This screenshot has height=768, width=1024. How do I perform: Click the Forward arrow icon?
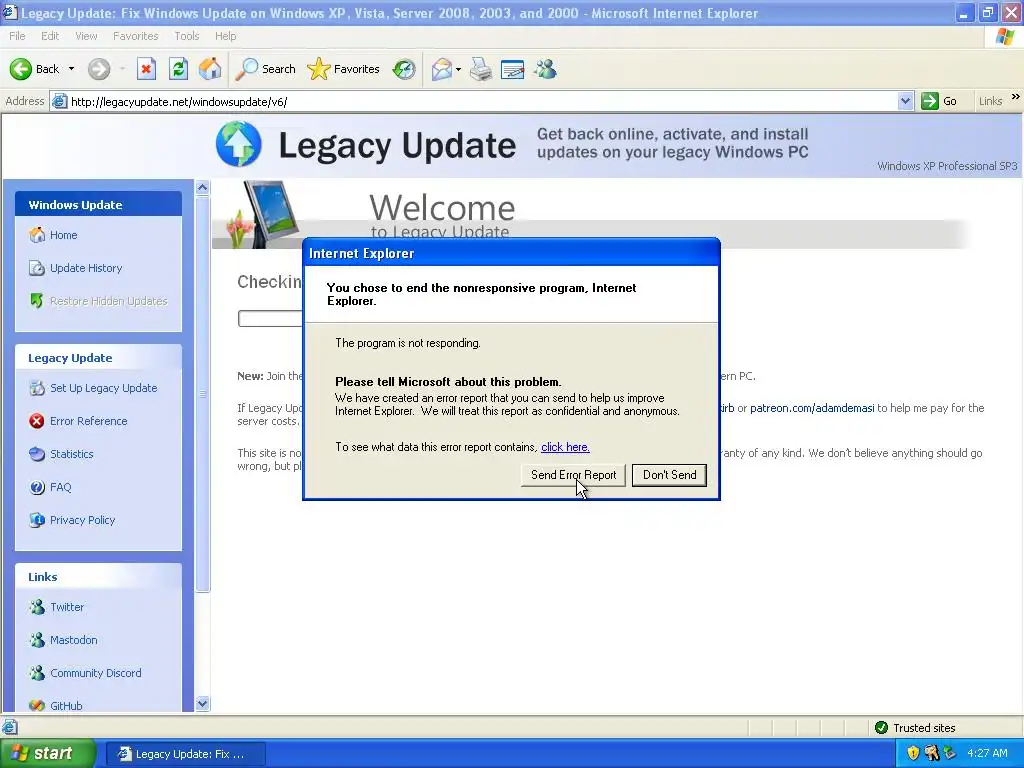99,69
